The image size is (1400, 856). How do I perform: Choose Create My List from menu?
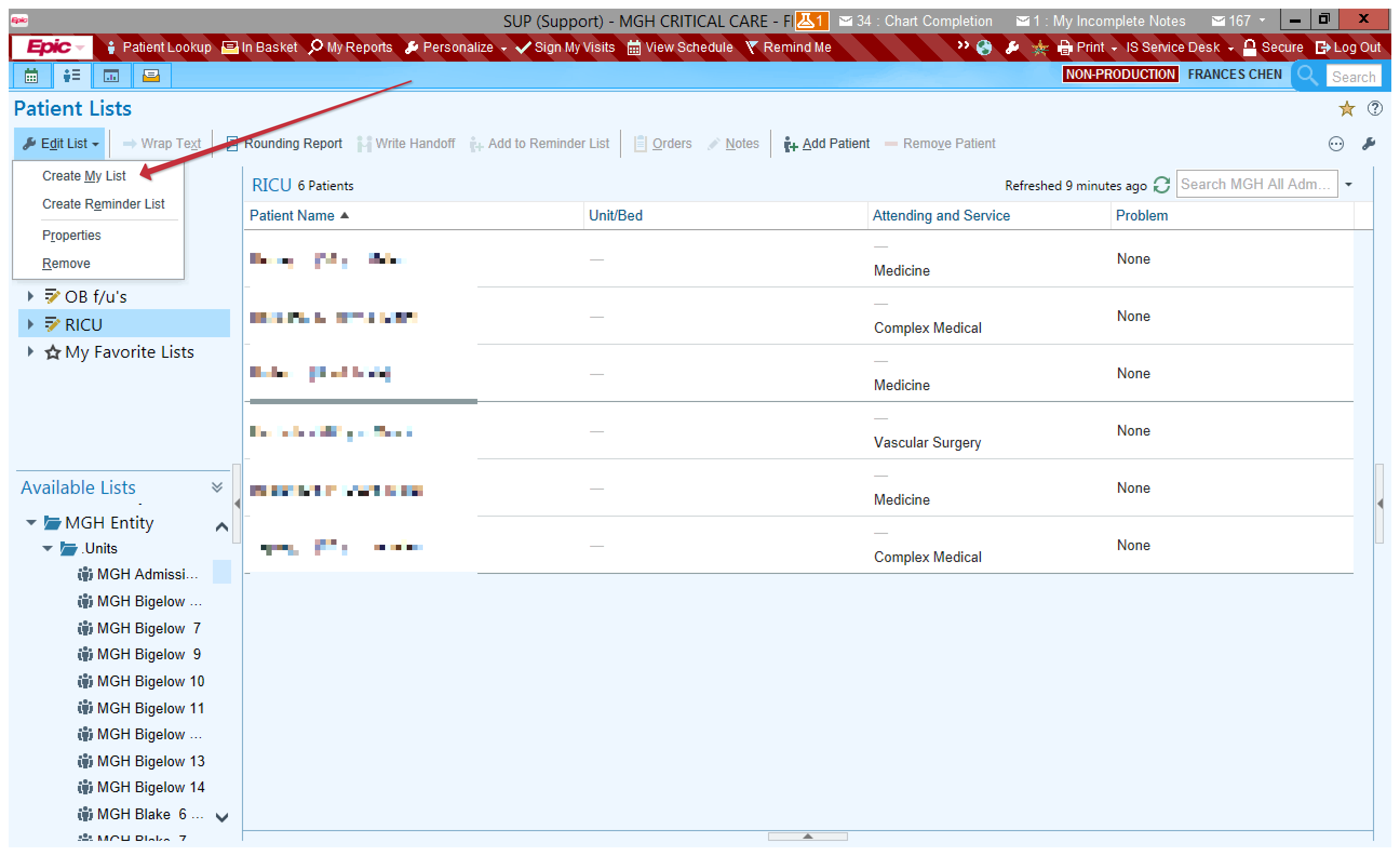pos(84,176)
